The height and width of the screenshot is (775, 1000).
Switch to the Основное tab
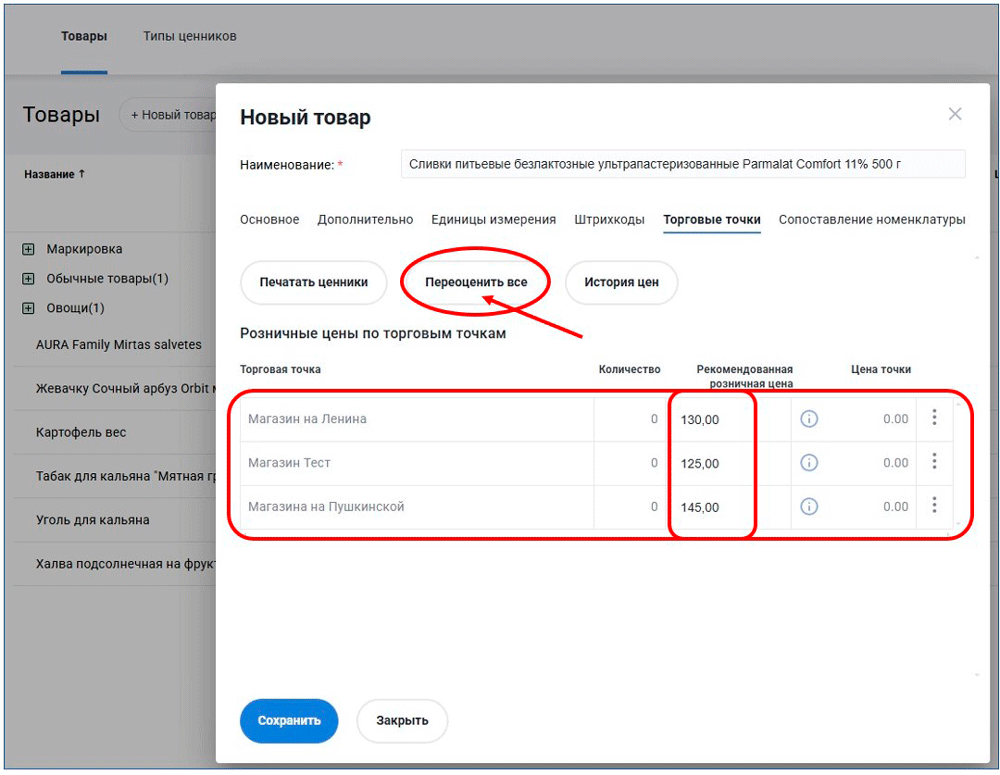click(269, 220)
